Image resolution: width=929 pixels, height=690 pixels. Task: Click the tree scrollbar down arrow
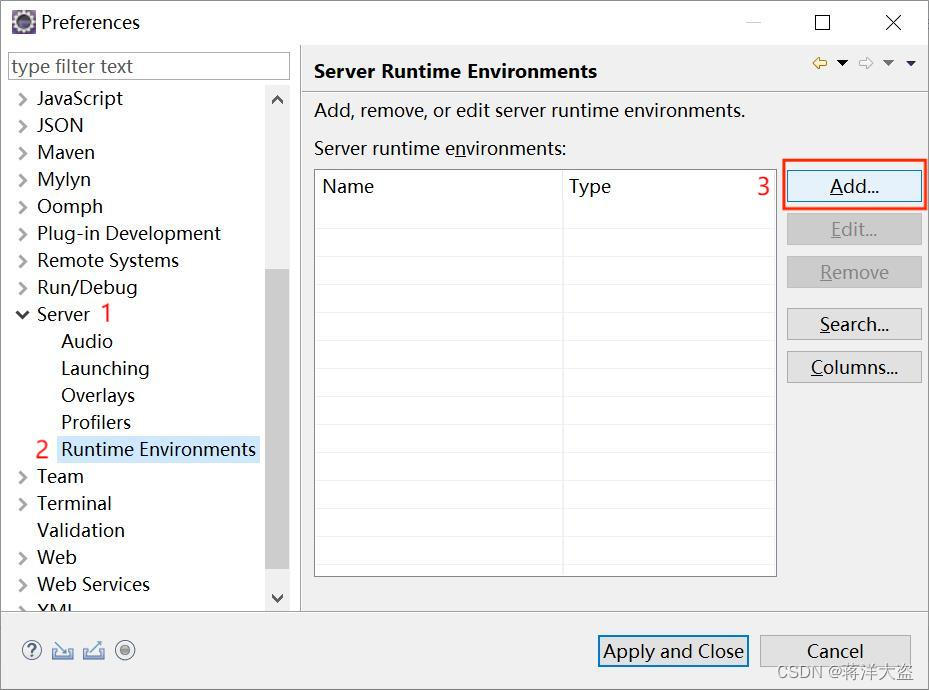(278, 598)
